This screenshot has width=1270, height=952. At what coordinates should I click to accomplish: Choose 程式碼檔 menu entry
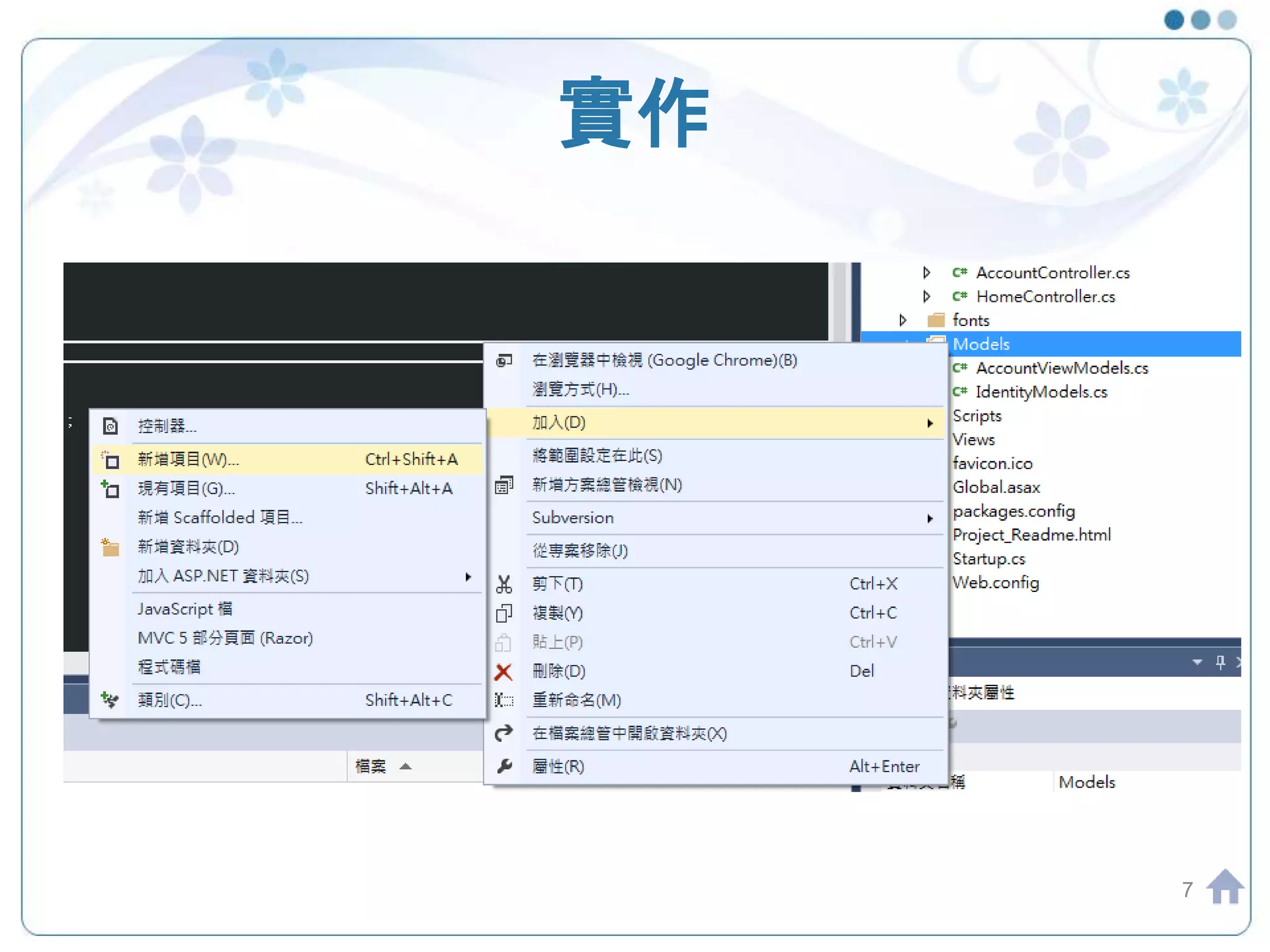click(288, 668)
